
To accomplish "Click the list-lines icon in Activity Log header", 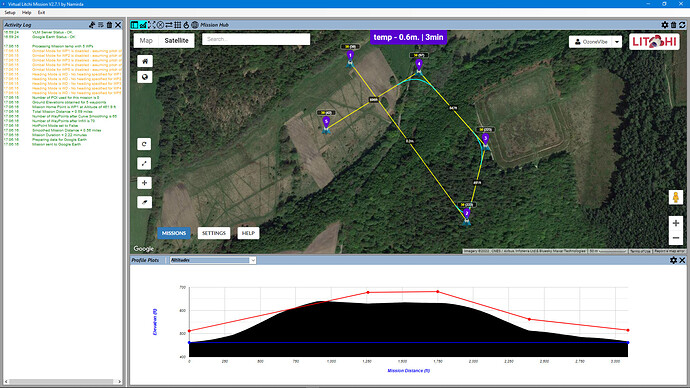I will coord(101,25).
